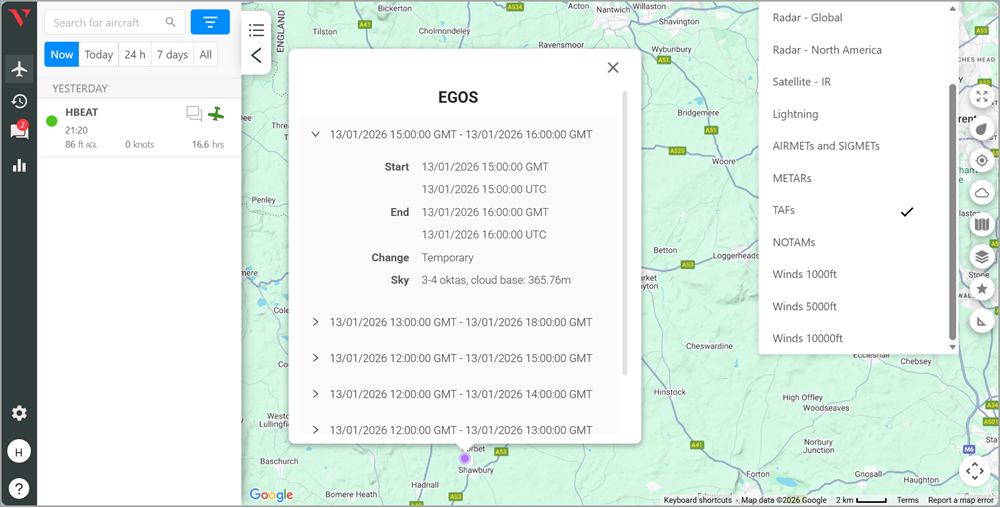Screen dimensions: 1000x508
Task: Select the 24 h time filter tab
Action: 135,55
